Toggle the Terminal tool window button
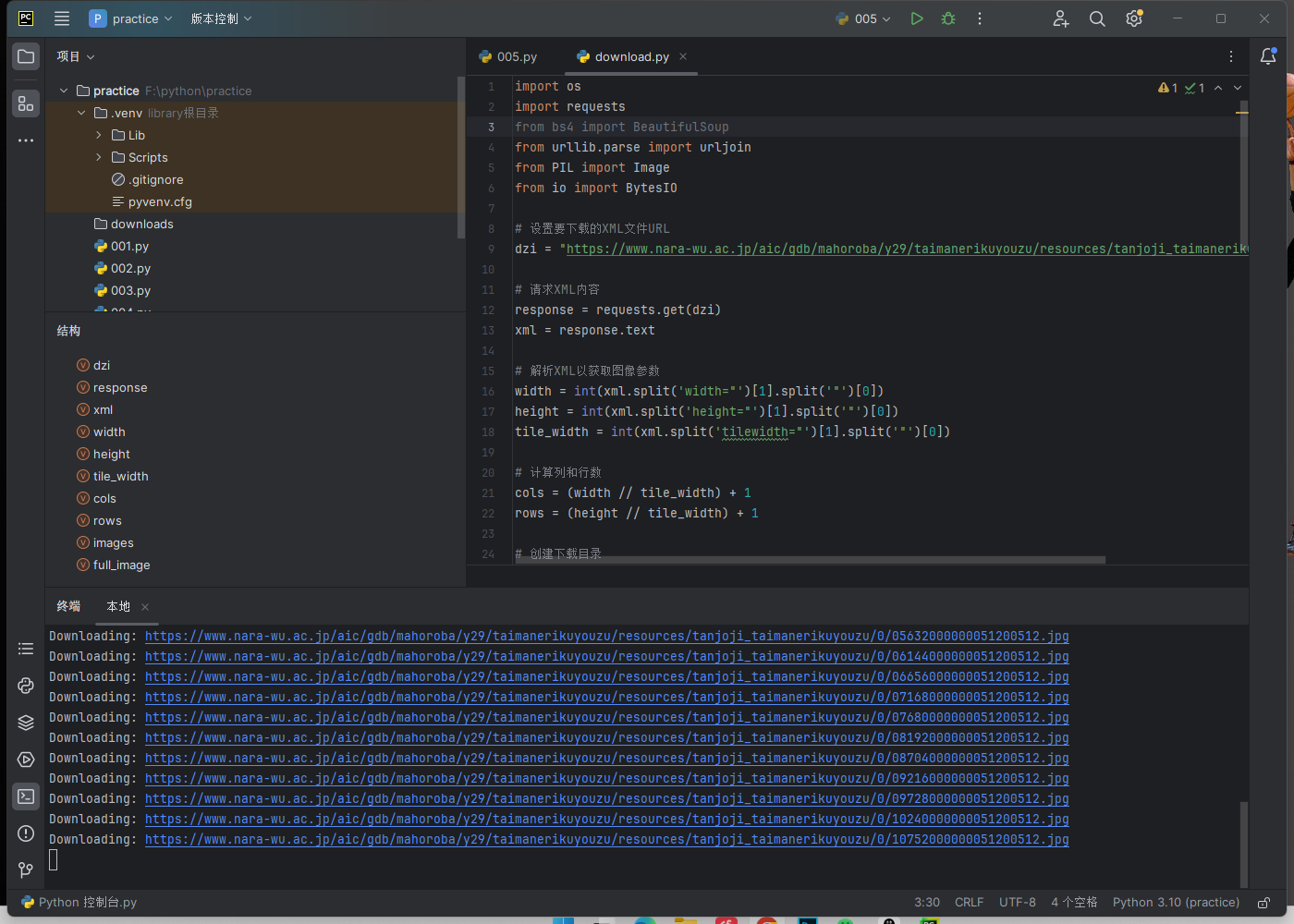The width and height of the screenshot is (1294, 924). pos(26,796)
